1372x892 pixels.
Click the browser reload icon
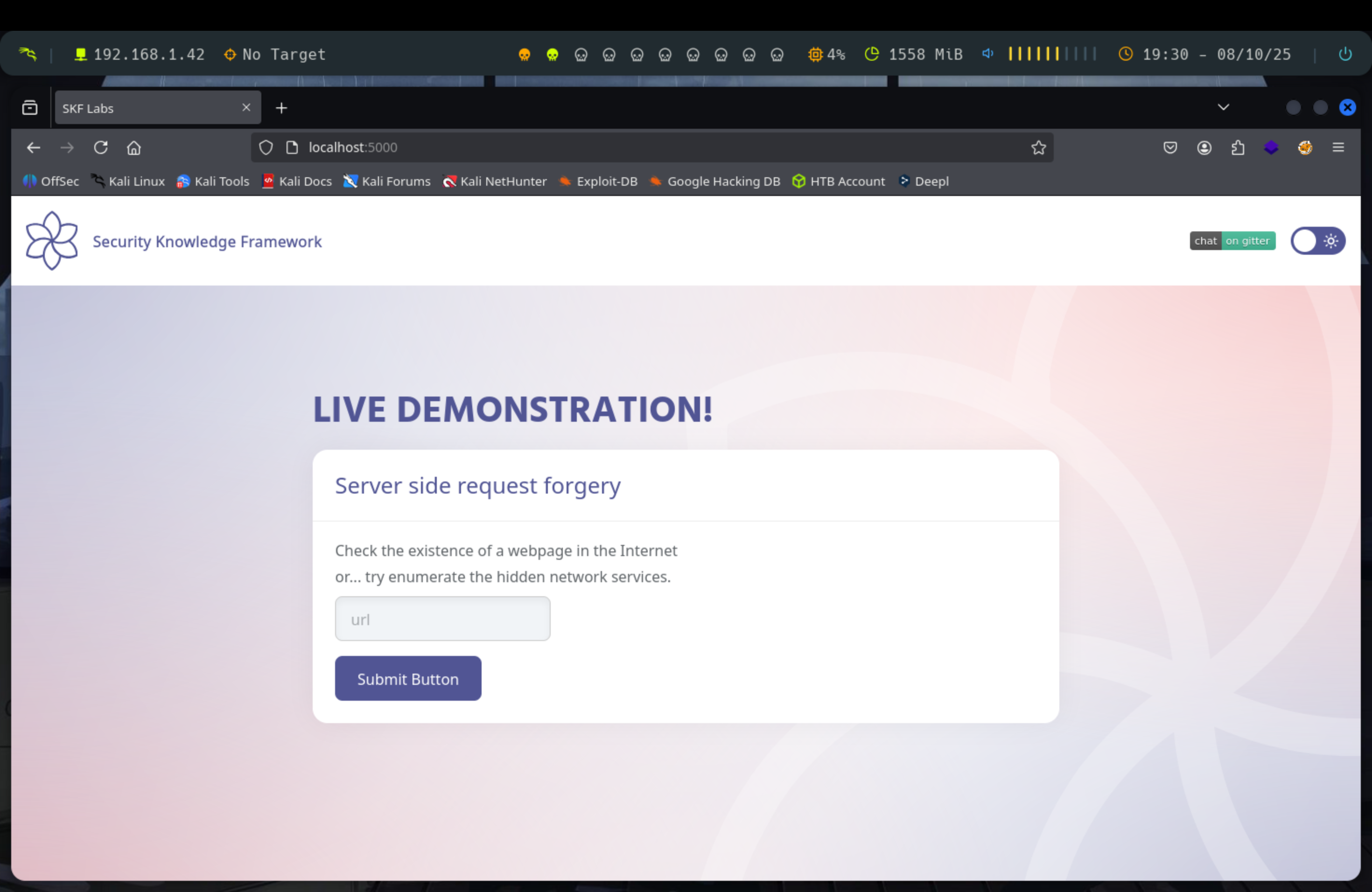pos(101,148)
